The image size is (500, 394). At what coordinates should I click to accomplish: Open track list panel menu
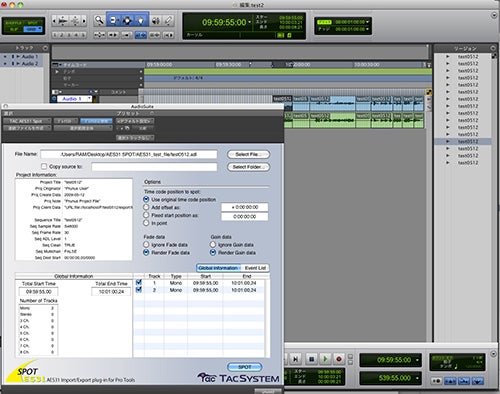pyautogui.click(x=45, y=48)
